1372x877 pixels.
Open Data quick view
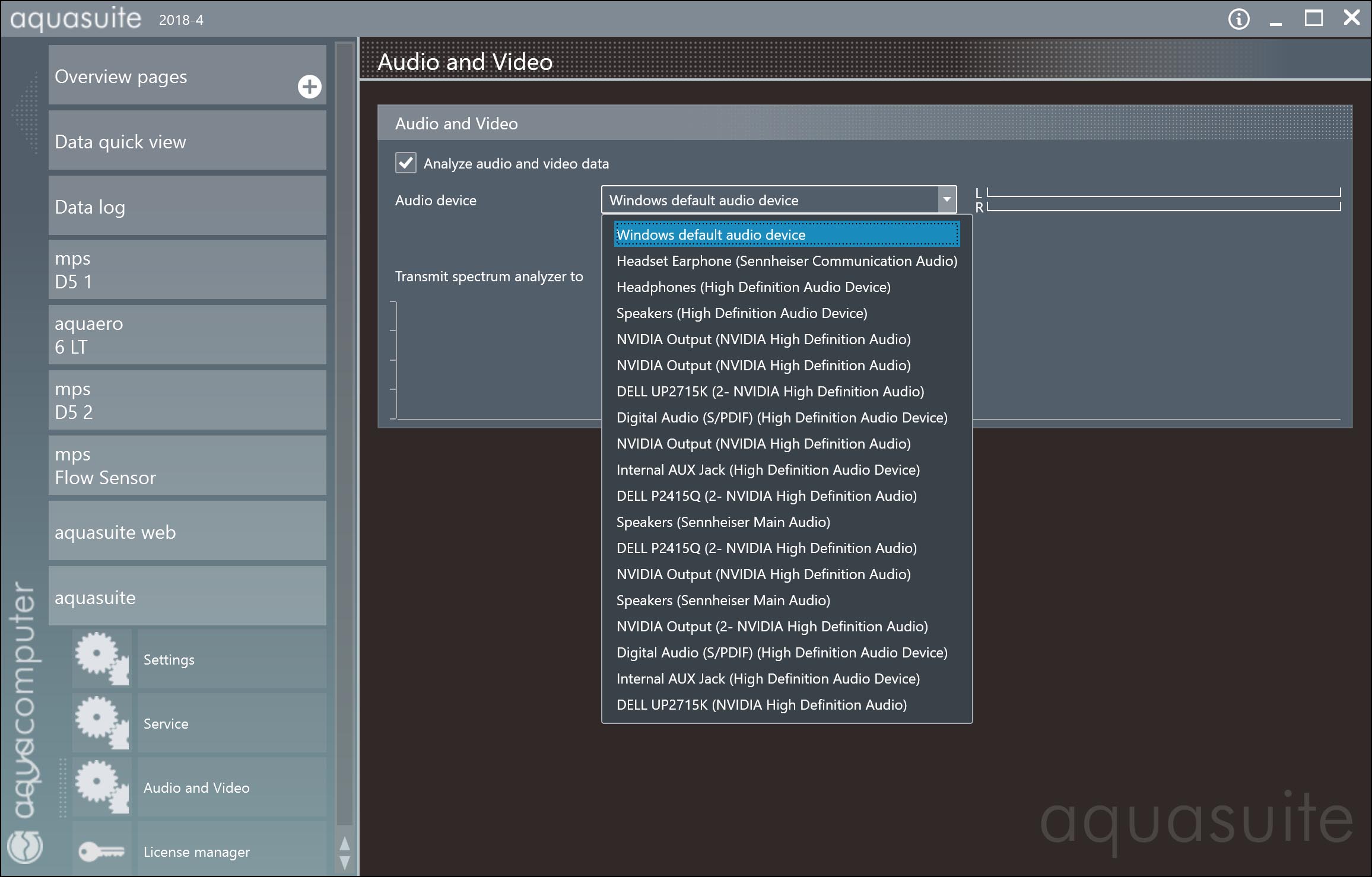pos(188,140)
